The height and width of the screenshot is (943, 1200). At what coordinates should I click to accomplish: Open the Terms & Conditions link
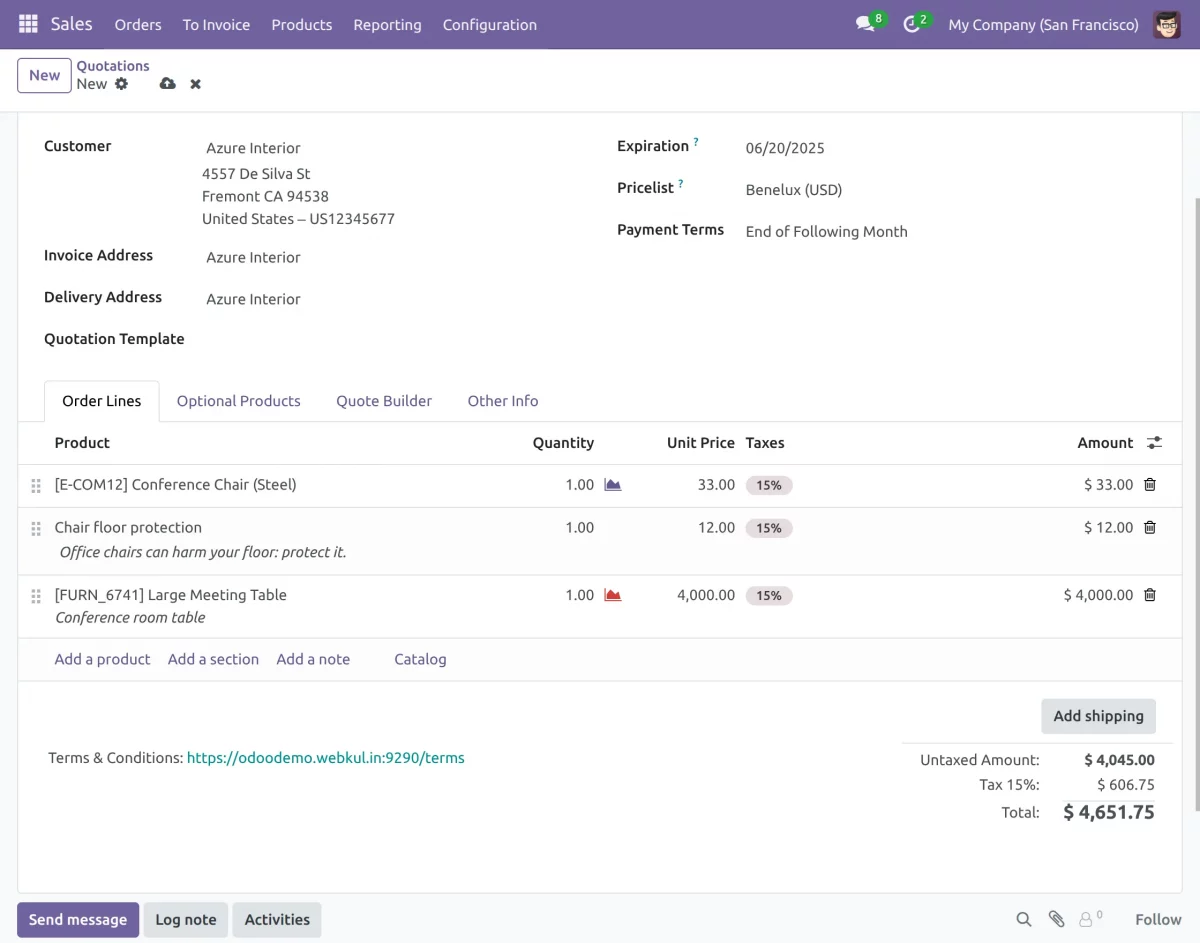pyautogui.click(x=325, y=758)
